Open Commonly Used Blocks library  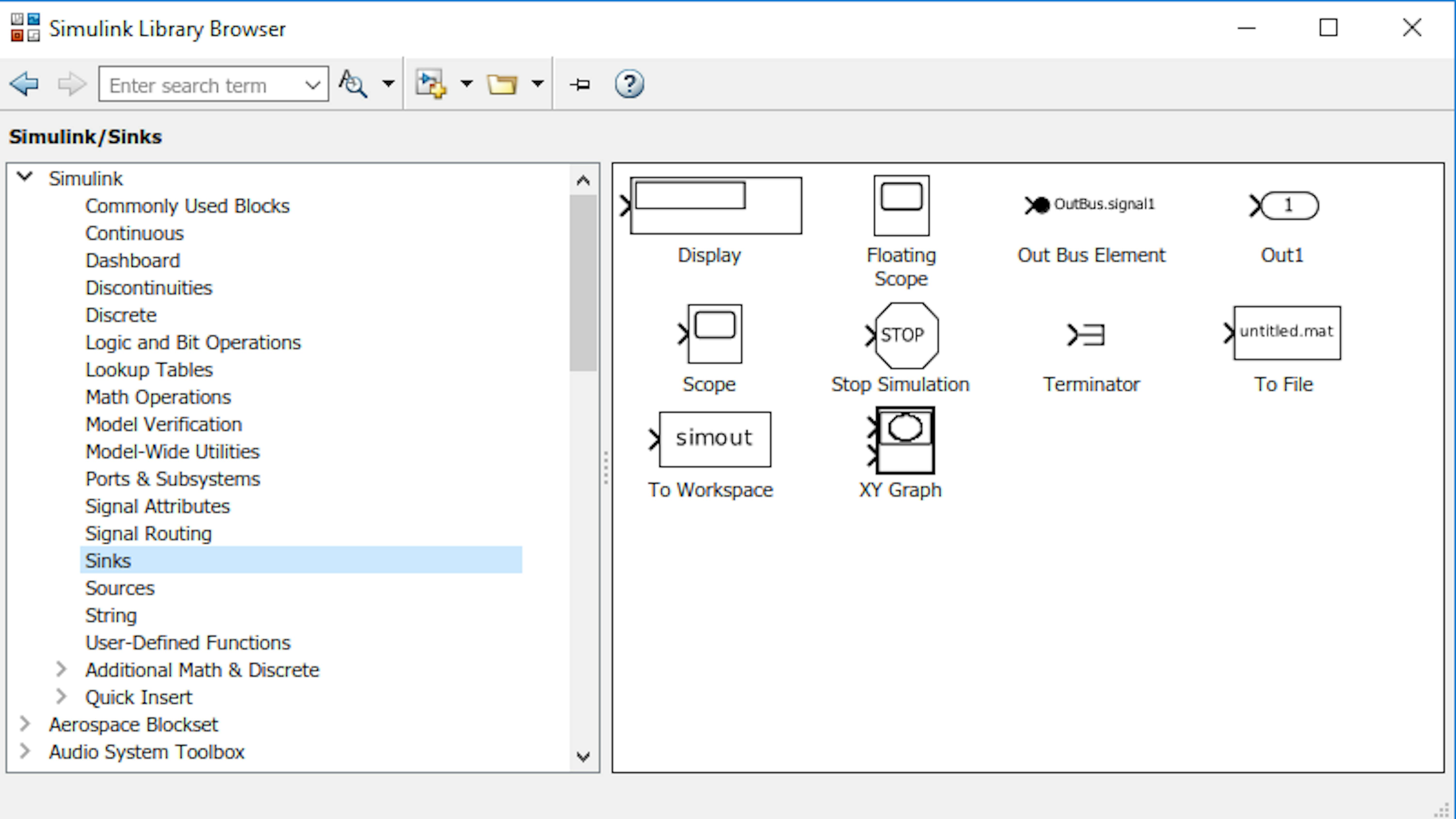(187, 206)
